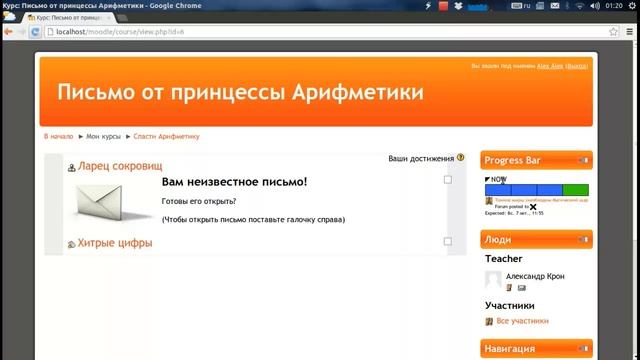
Task: Click the first blue progress segment
Action: point(498,190)
